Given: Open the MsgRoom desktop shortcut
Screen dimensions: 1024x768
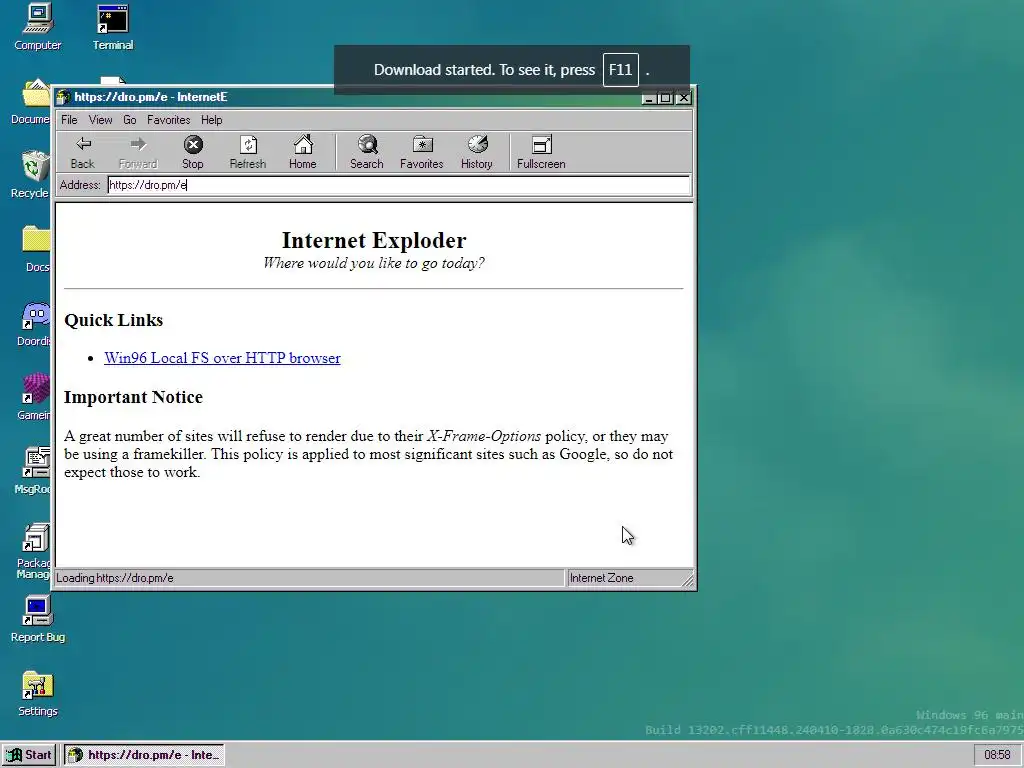Looking at the screenshot, I should (33, 471).
